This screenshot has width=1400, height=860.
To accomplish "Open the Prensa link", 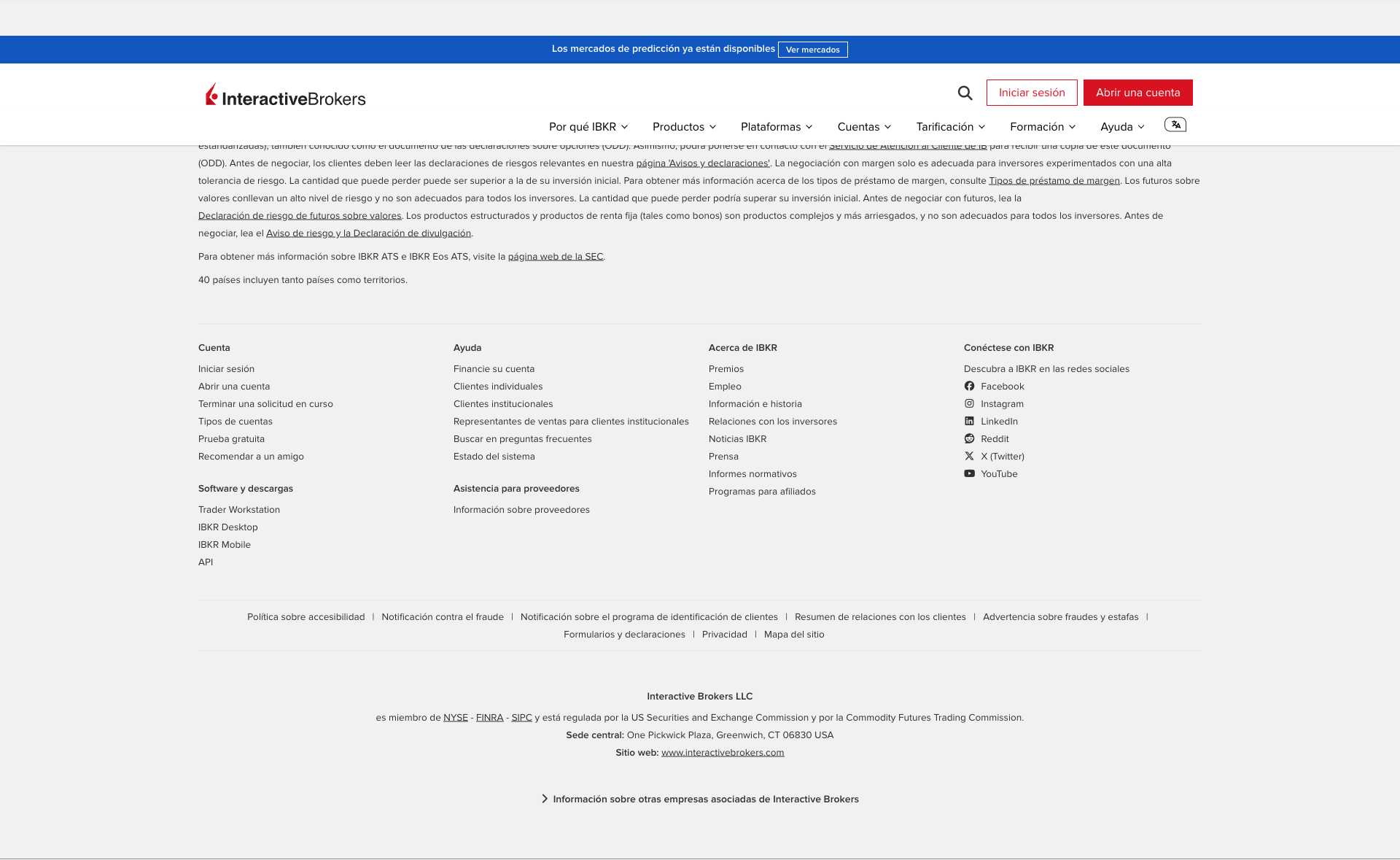I will coord(723,457).
